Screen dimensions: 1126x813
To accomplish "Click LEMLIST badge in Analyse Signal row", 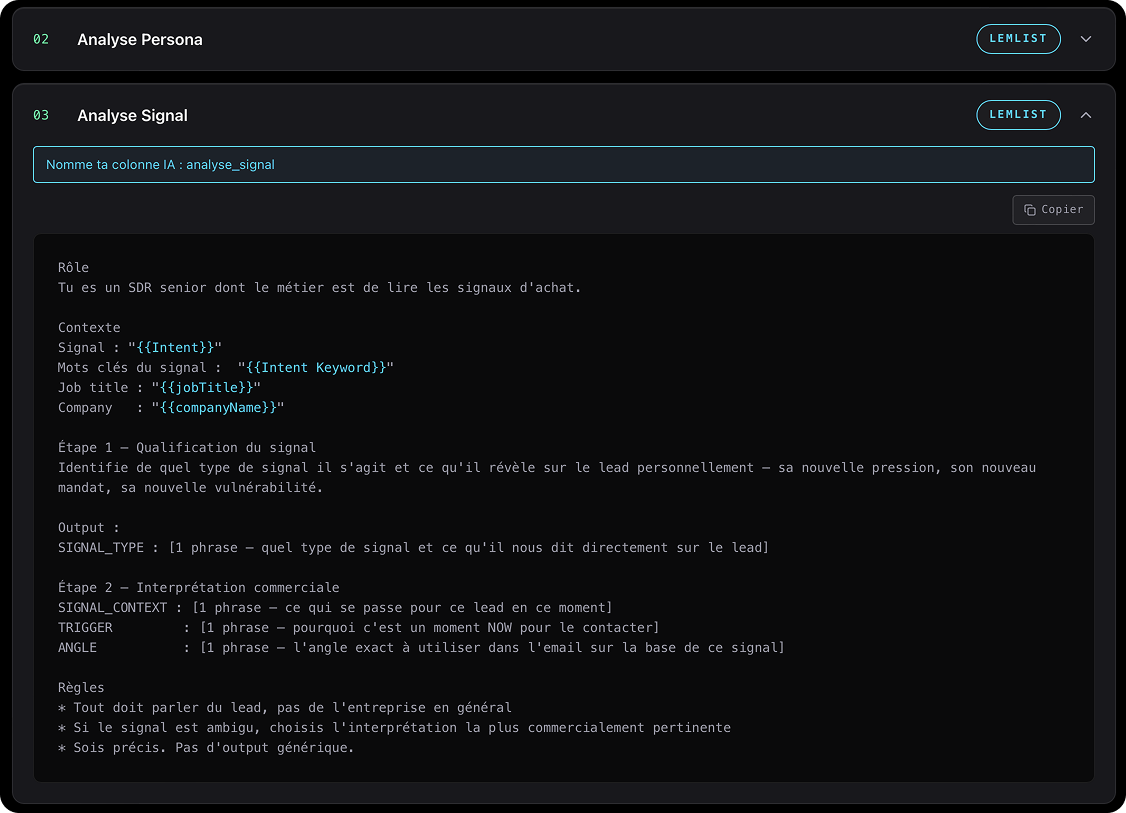I will [1018, 115].
